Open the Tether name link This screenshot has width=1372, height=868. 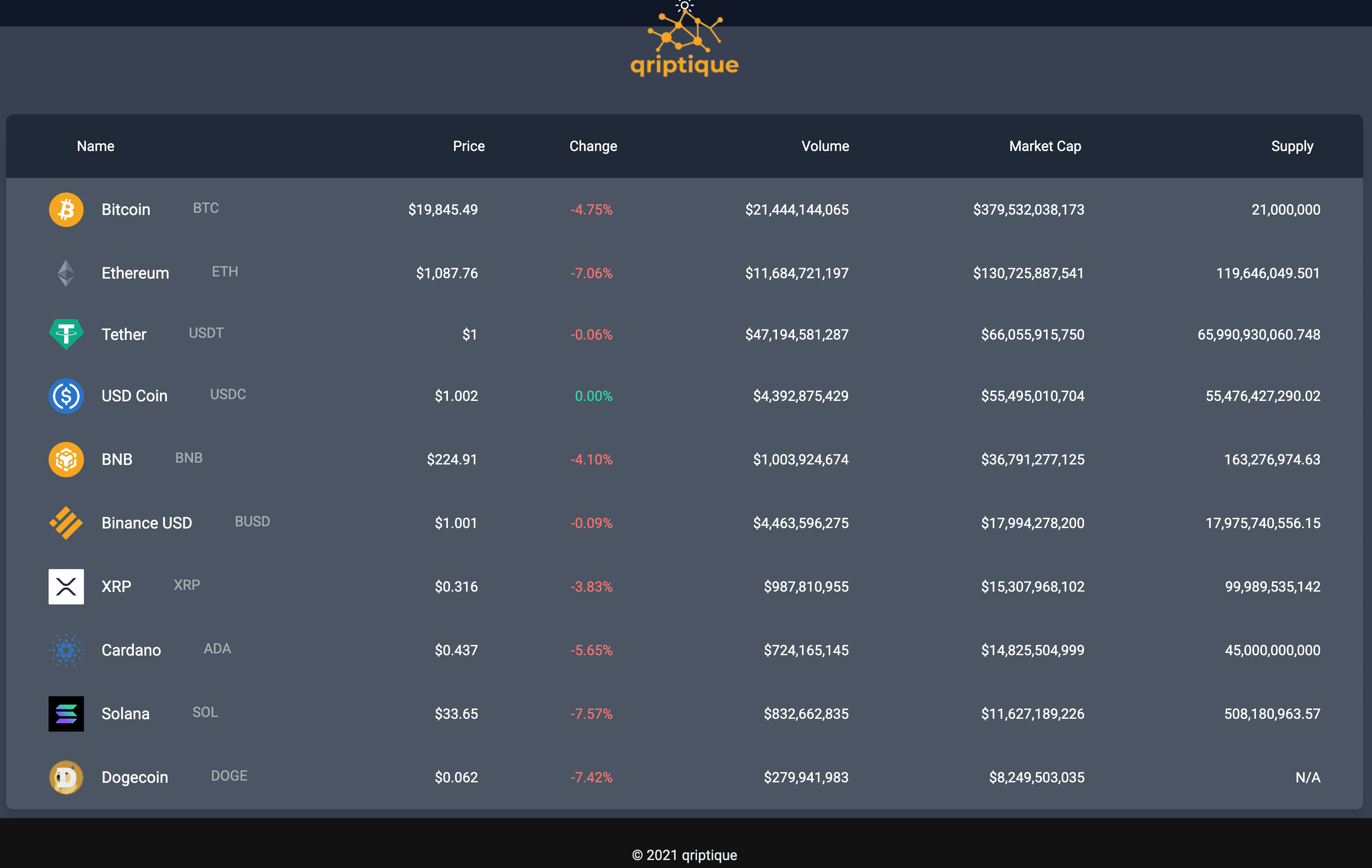pyautogui.click(x=124, y=334)
